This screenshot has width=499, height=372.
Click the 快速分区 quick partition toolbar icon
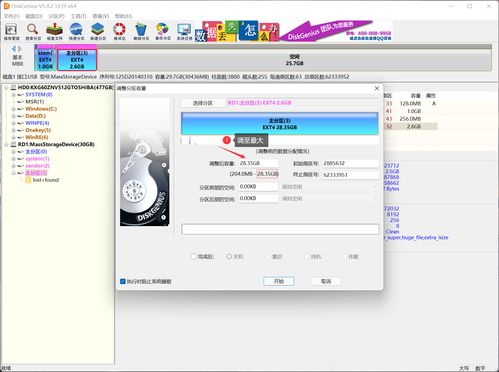(76, 32)
